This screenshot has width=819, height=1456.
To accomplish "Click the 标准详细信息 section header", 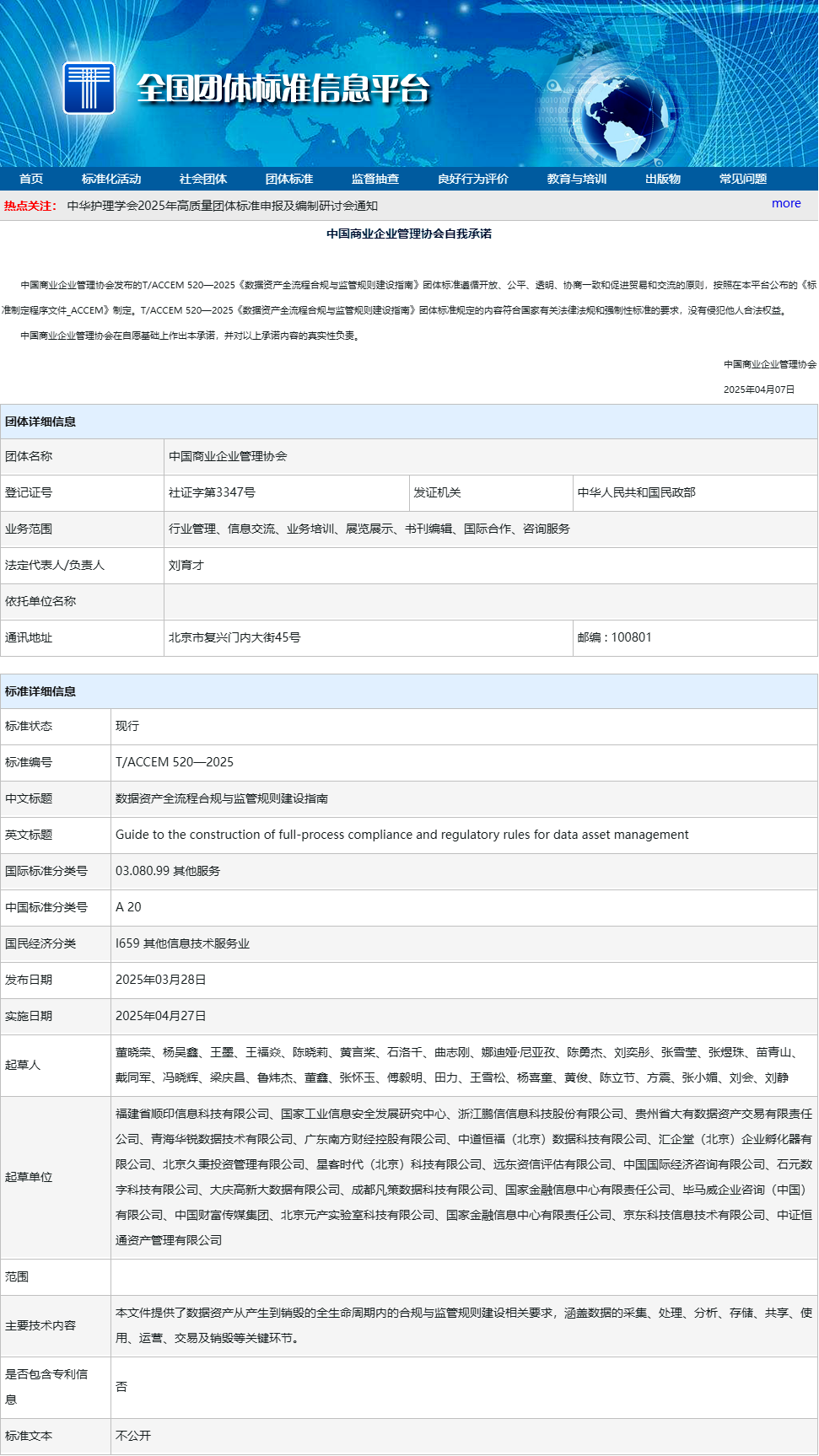I will [40, 691].
